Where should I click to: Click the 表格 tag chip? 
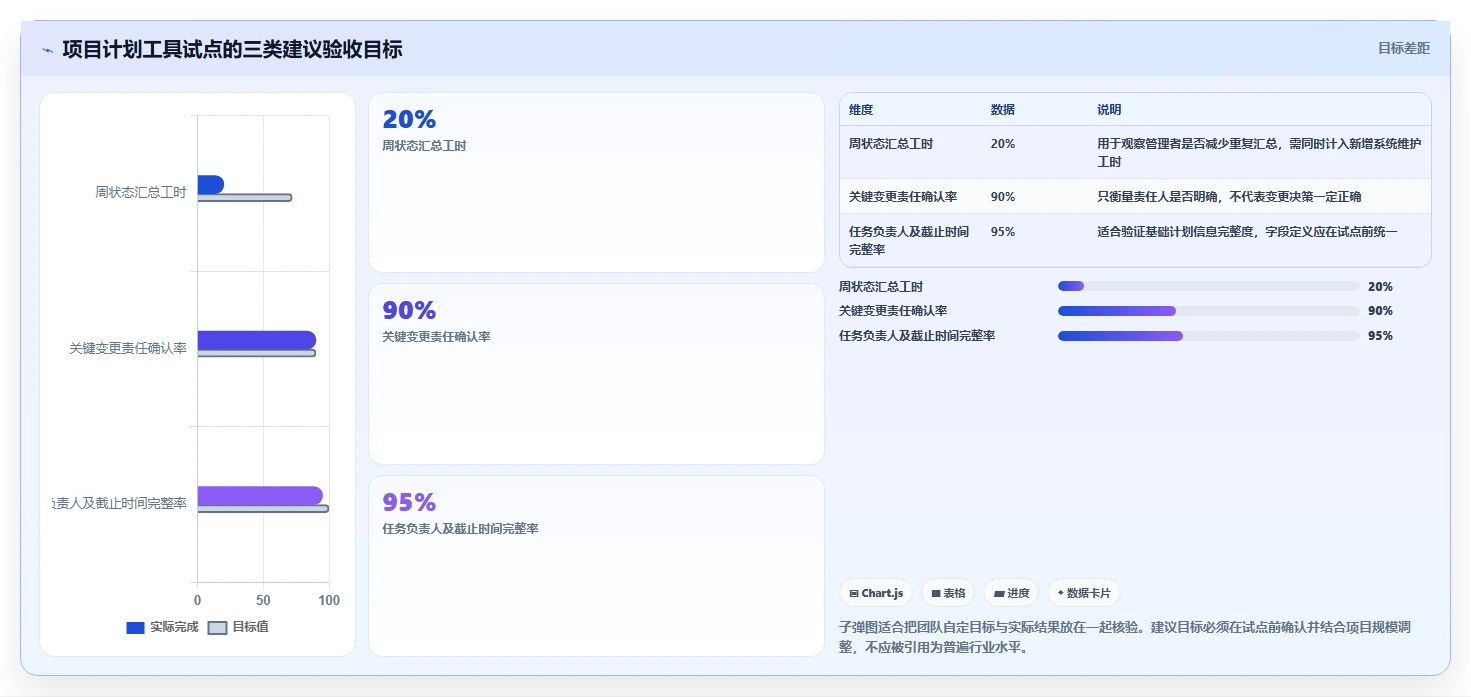[x=947, y=593]
